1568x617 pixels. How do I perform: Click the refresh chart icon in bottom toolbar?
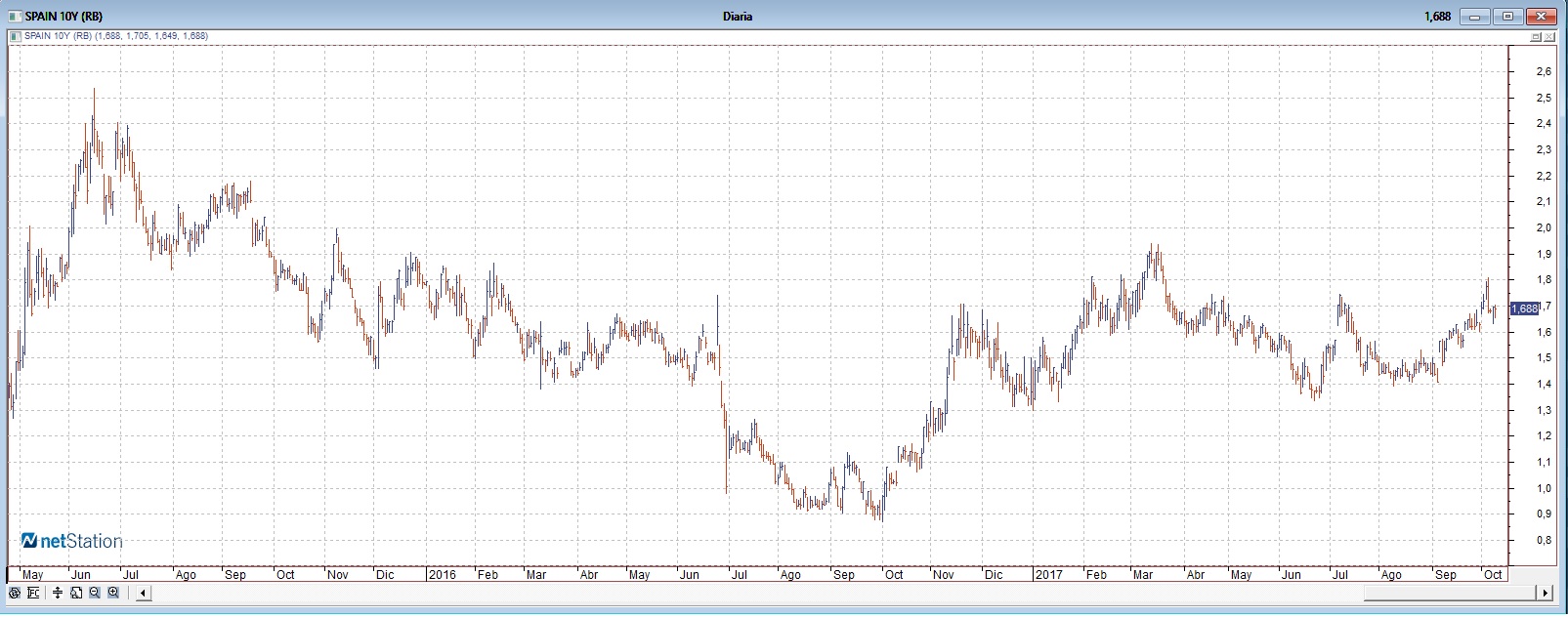15,593
